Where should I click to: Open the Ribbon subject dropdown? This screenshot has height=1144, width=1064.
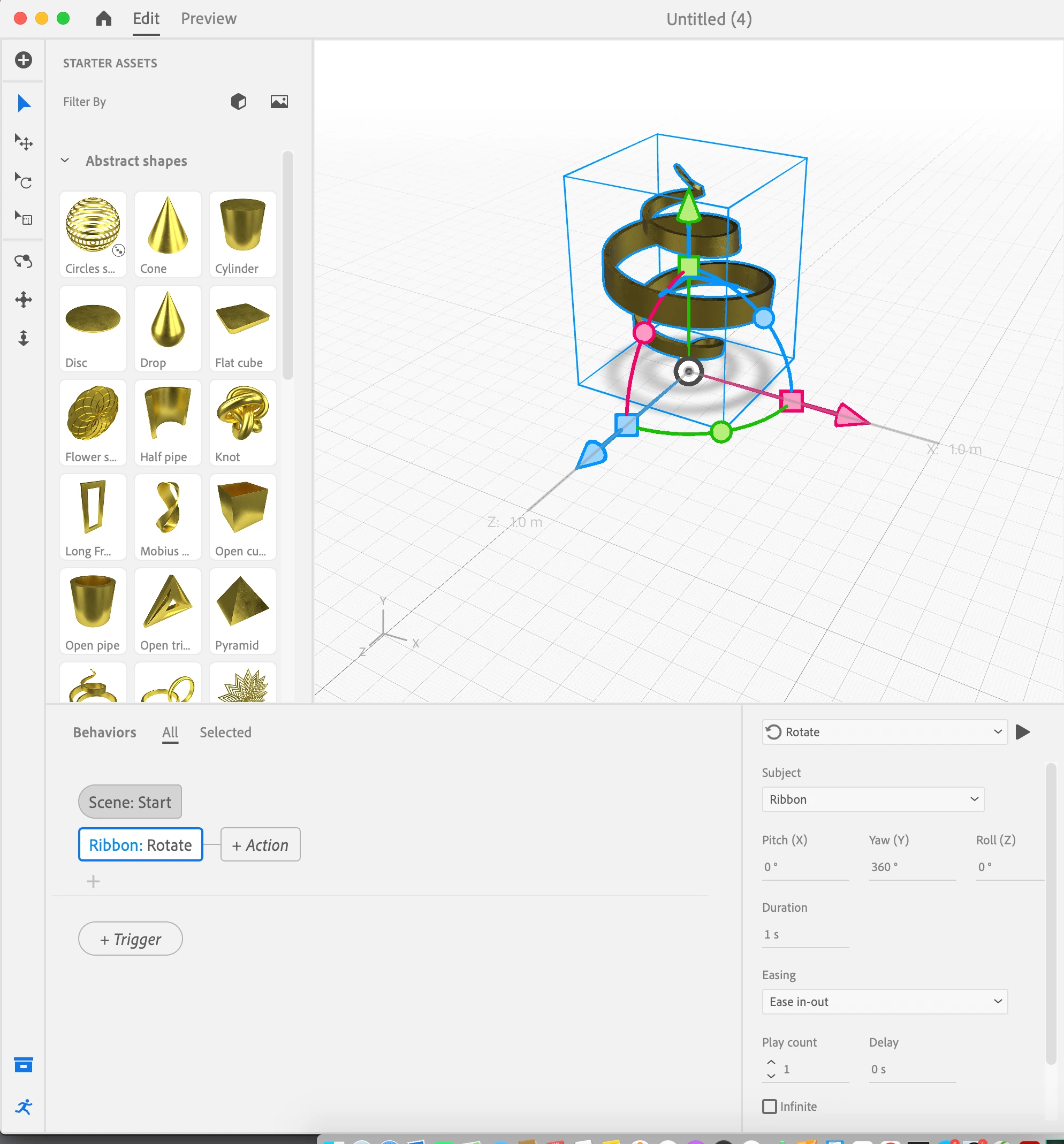872,799
